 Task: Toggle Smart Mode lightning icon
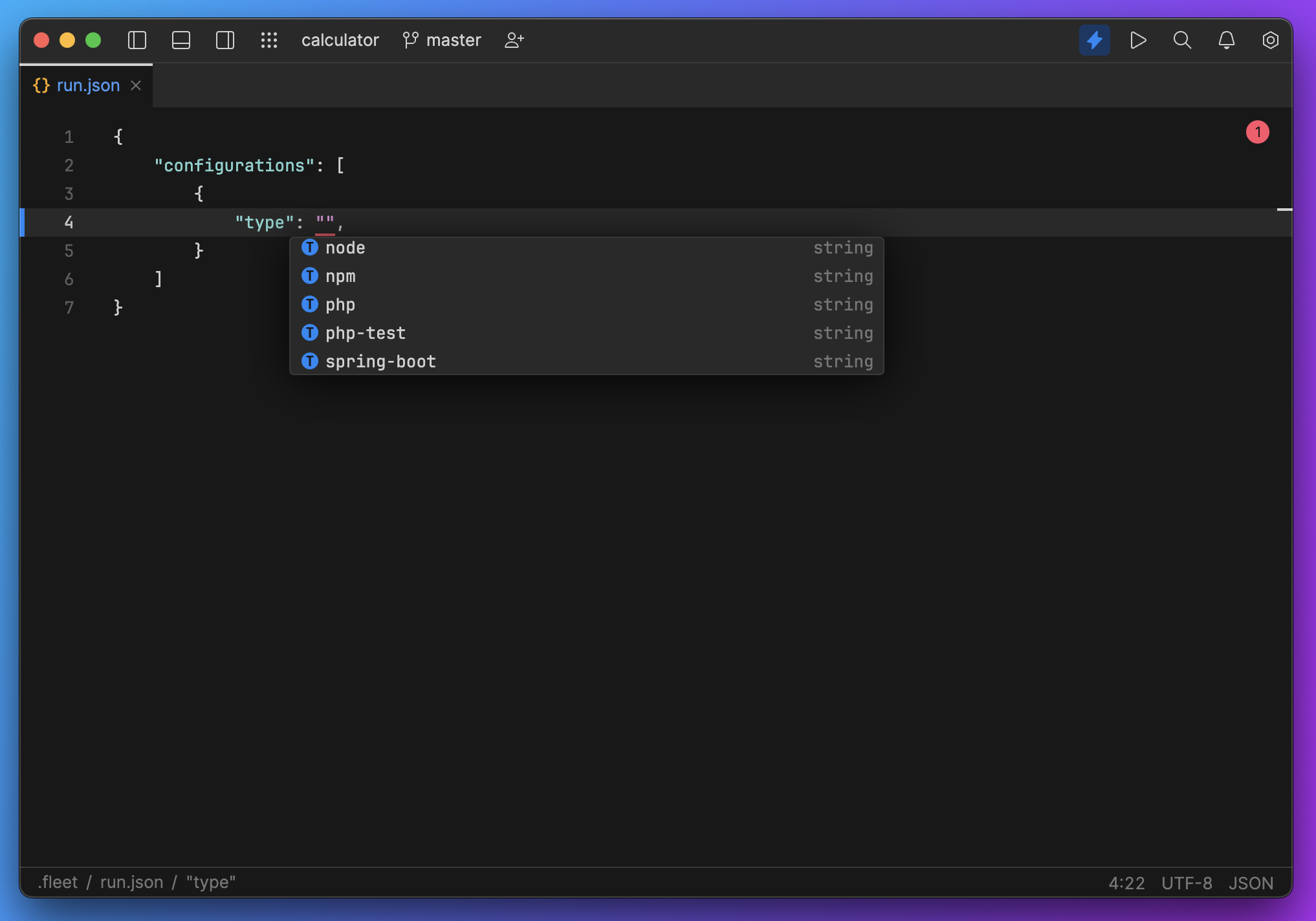[x=1094, y=40]
